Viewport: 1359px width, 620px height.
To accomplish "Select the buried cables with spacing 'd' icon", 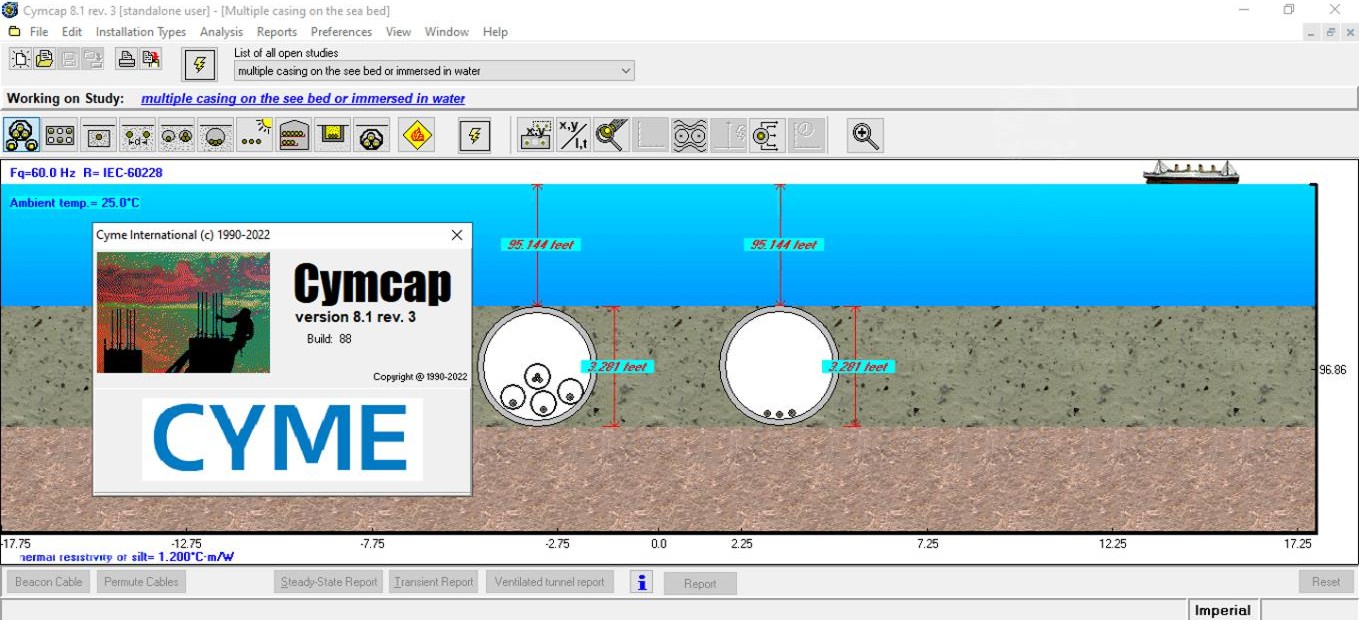I will pos(138,135).
